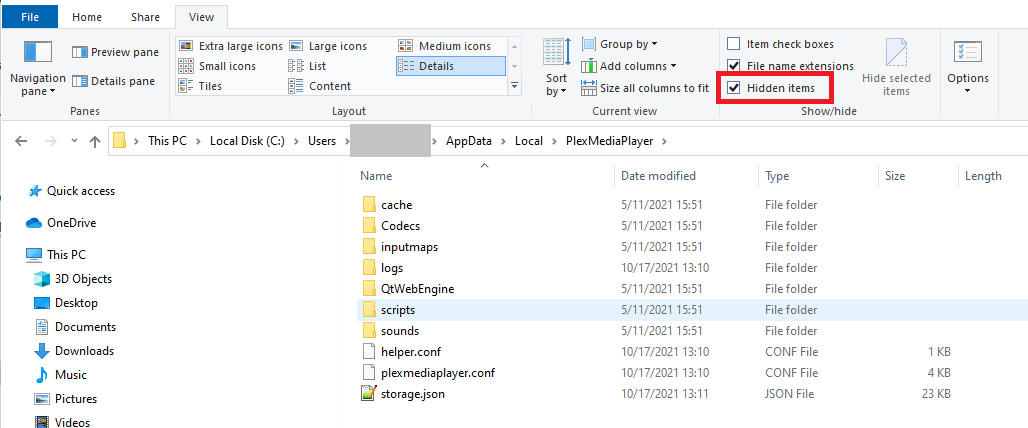Expand the layout gallery with More arrow
This screenshot has width=1028, height=428.
coord(515,85)
